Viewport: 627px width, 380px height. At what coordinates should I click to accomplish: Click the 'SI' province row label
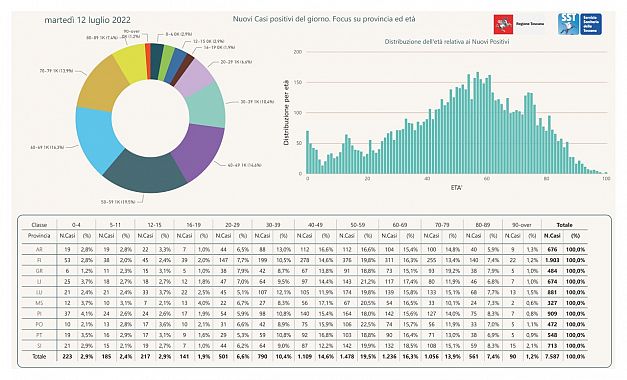(39, 346)
